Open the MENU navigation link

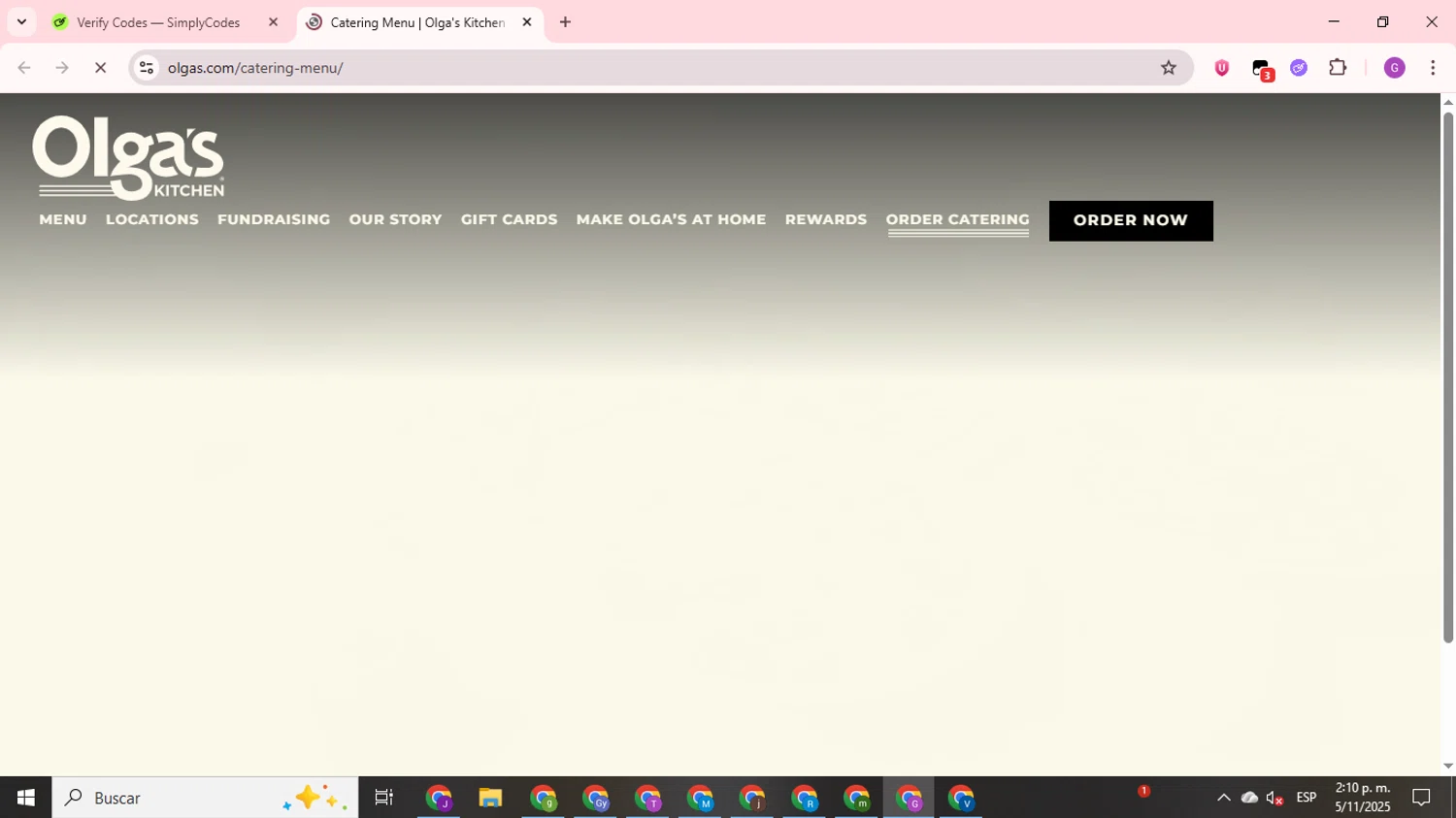coord(63,219)
